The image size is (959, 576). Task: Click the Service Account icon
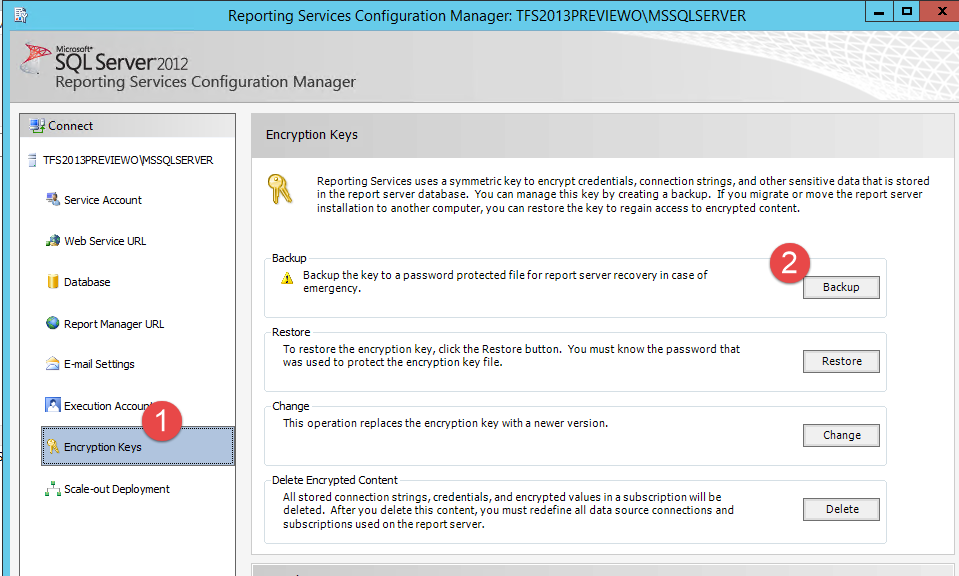[53, 199]
